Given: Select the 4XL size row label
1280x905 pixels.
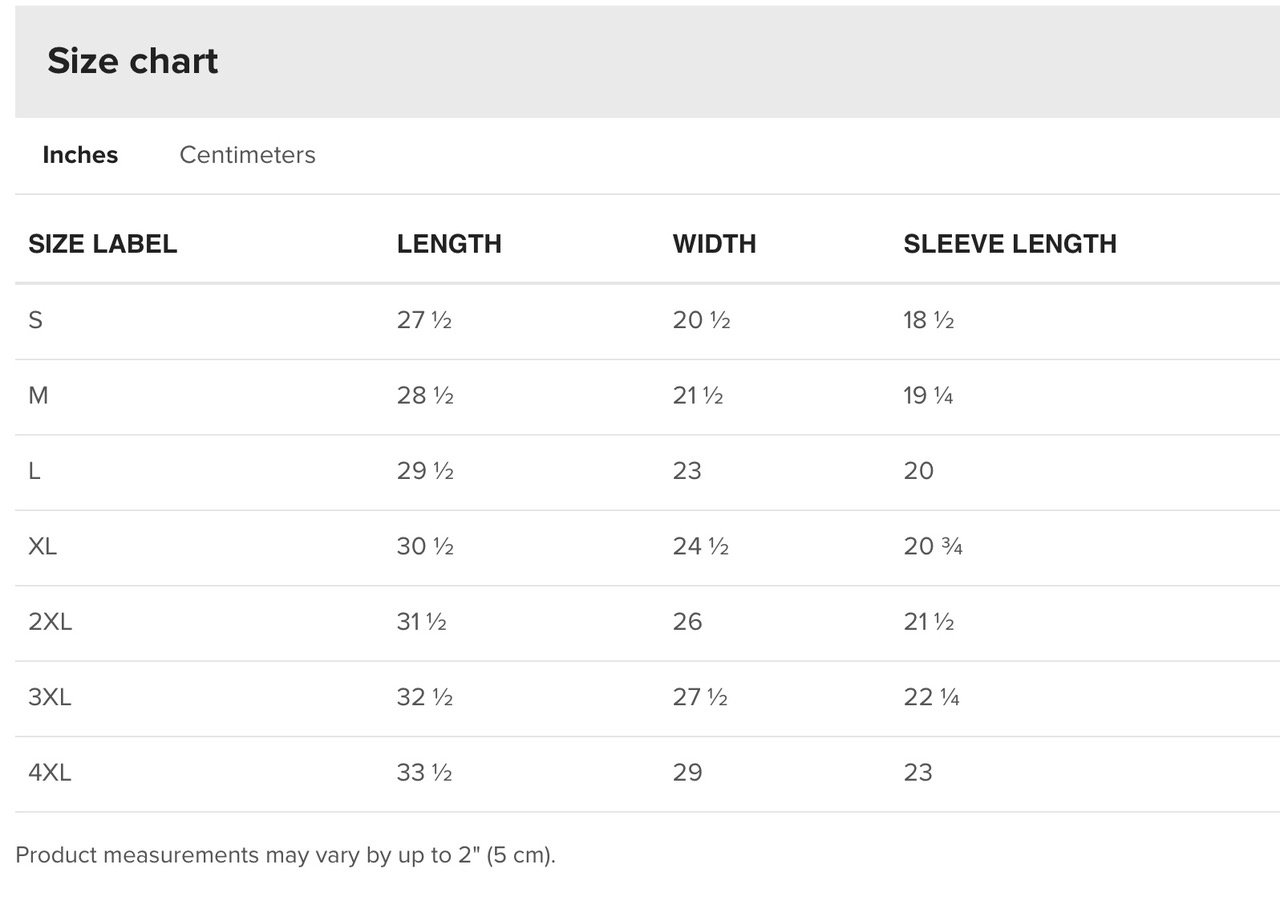Looking at the screenshot, I should 50,773.
